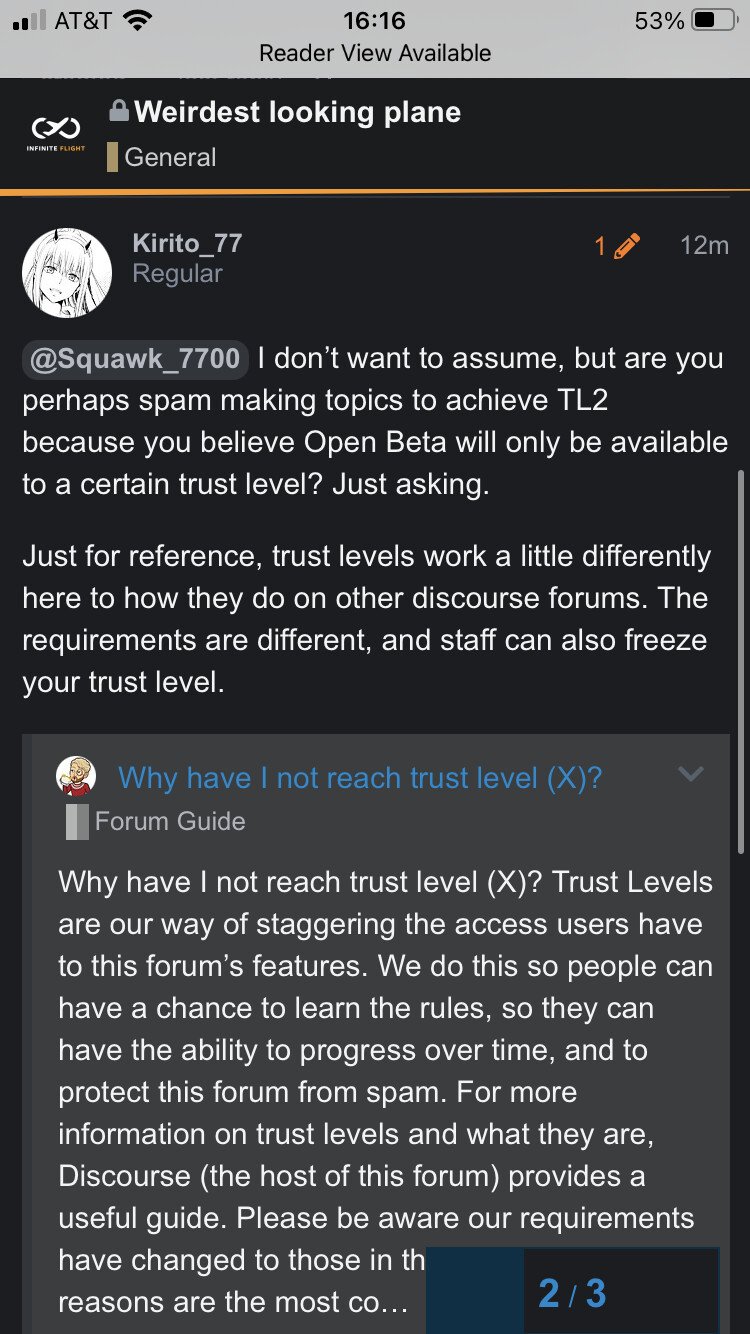Open the General category link
750x1334 pixels.
coord(170,157)
